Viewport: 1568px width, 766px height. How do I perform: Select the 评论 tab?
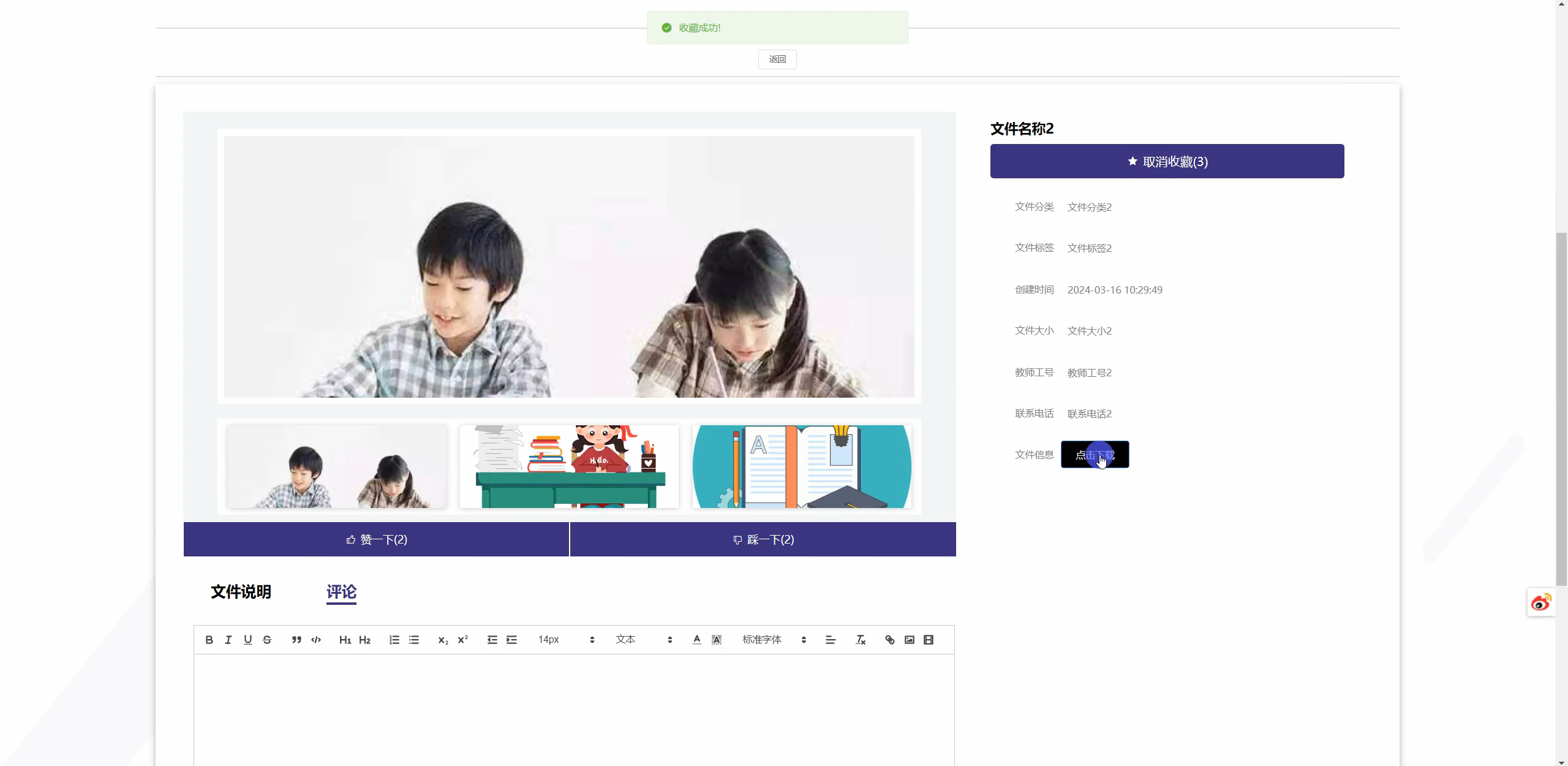pyautogui.click(x=341, y=592)
